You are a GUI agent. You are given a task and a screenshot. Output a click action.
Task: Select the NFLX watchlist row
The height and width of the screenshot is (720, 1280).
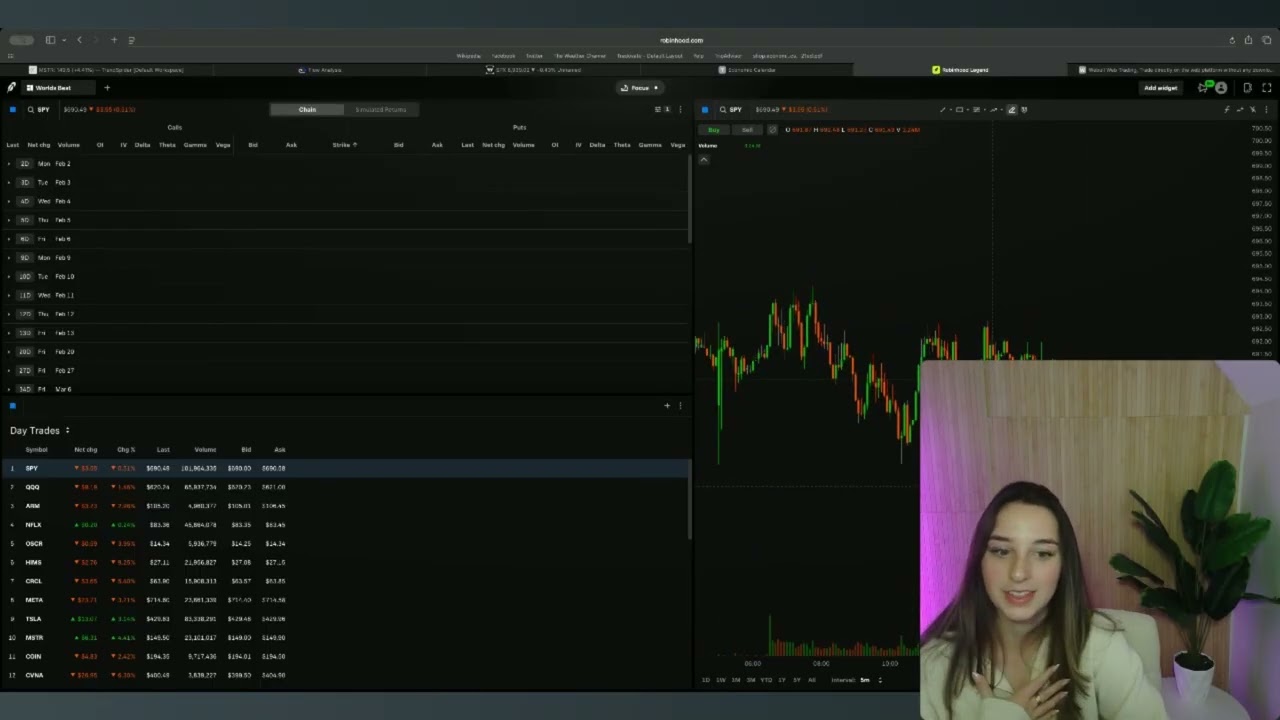click(345, 525)
